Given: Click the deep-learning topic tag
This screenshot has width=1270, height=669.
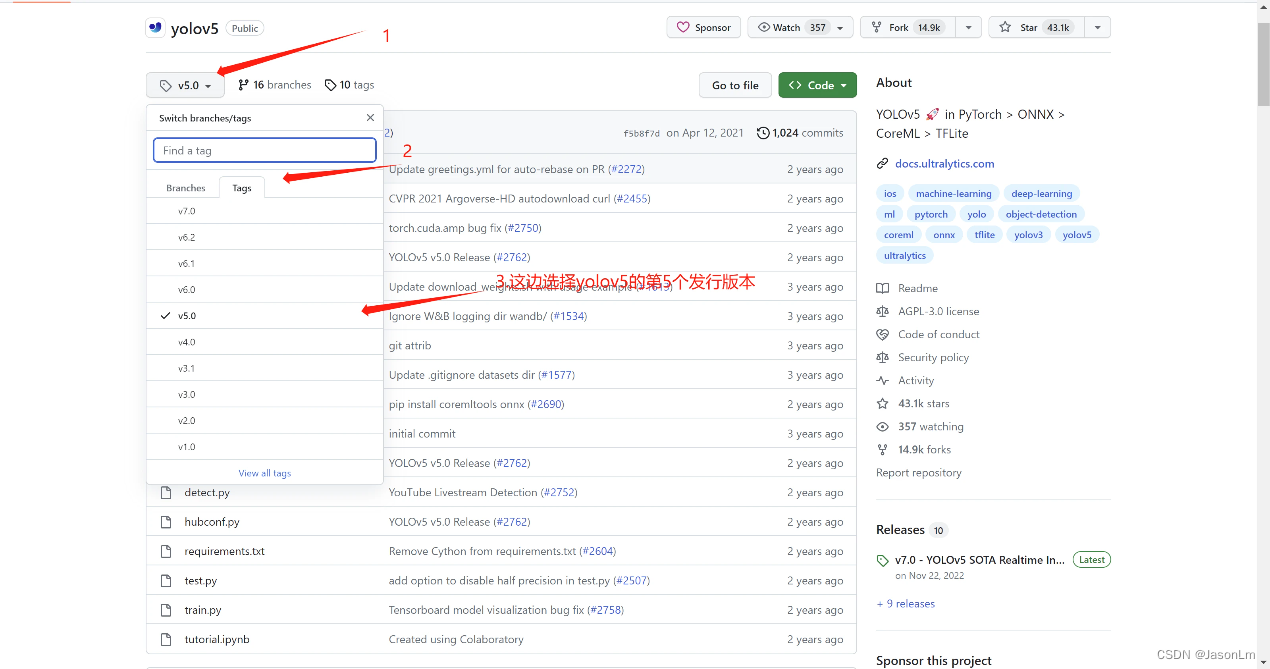Looking at the screenshot, I should coord(1041,194).
